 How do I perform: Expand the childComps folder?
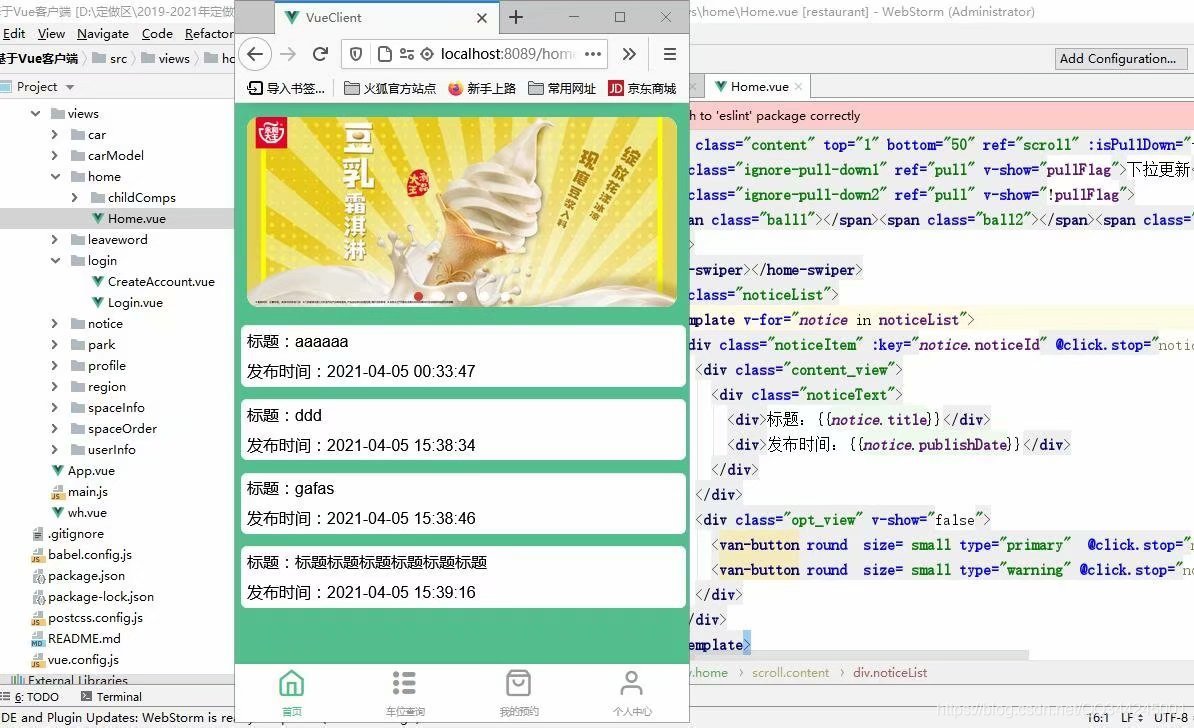(x=75, y=197)
